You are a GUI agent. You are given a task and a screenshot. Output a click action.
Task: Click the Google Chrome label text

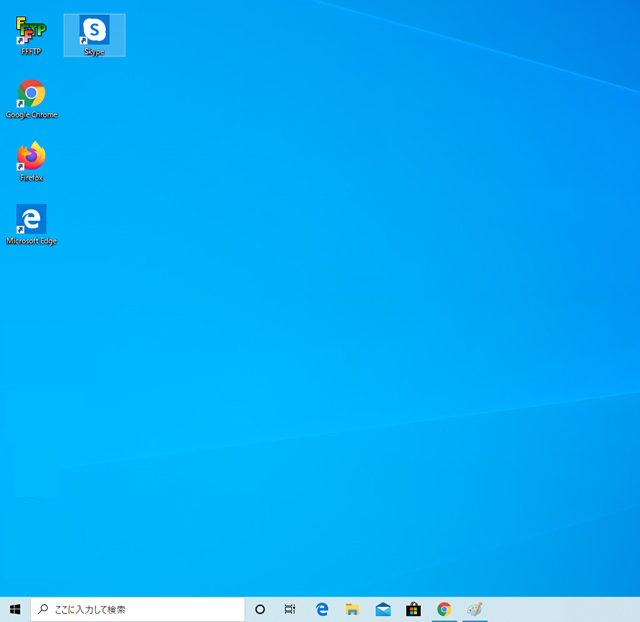tap(31, 115)
